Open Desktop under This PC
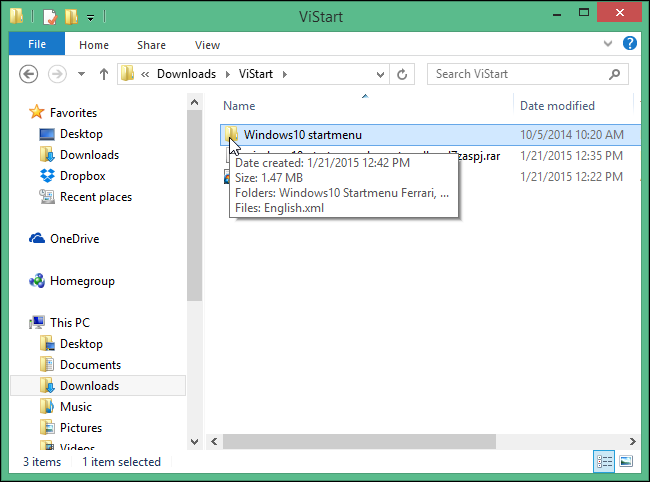 [x=81, y=344]
